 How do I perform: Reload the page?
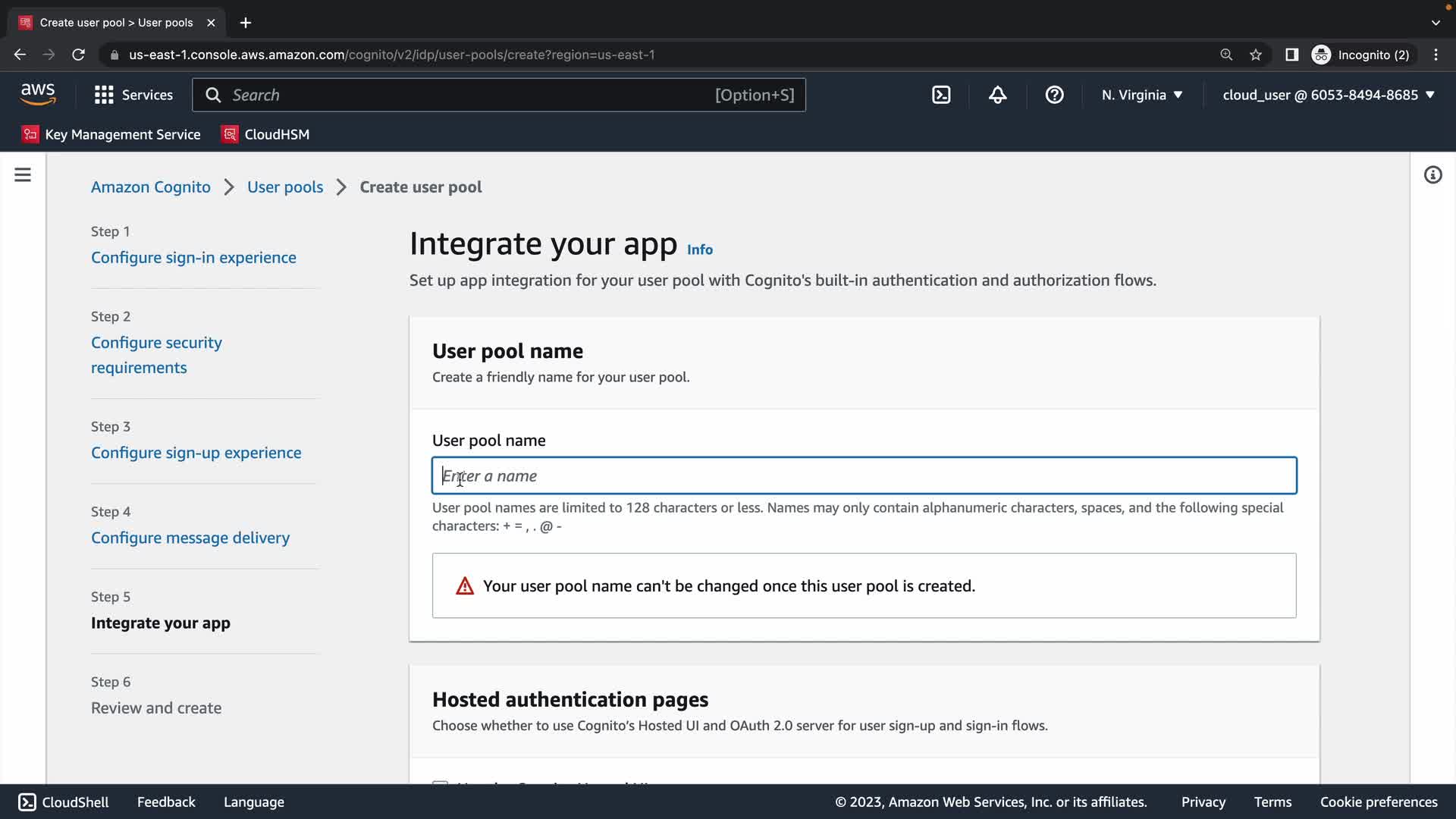pos(78,55)
